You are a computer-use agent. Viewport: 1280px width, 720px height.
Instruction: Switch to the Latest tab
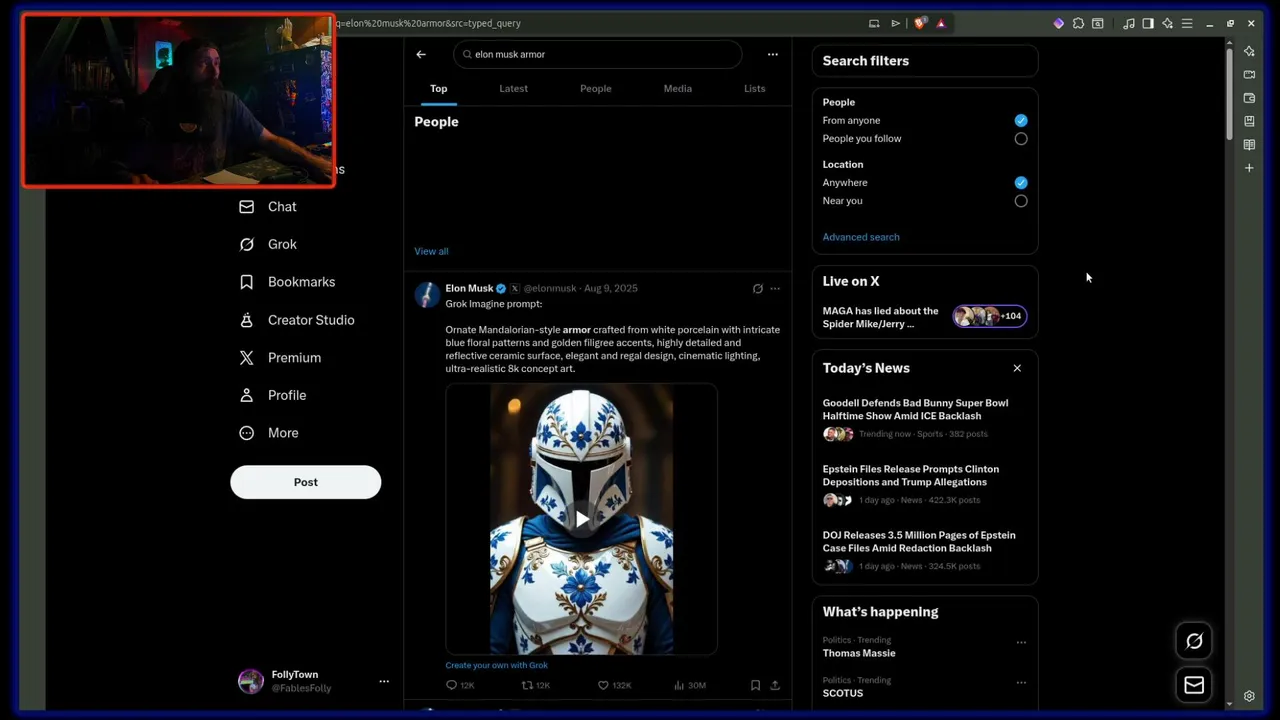[x=514, y=88]
